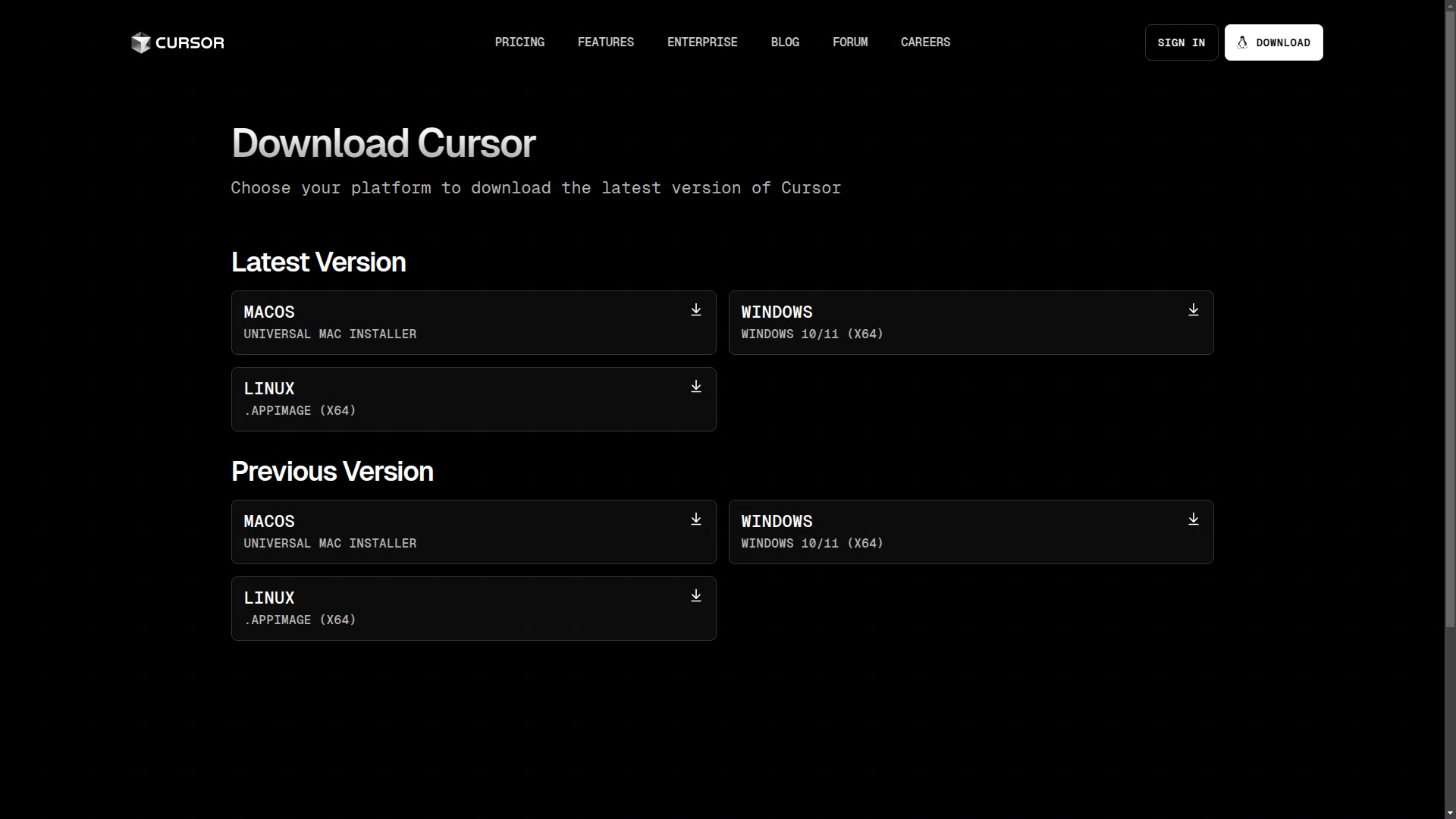This screenshot has height=819, width=1456.
Task: Open the Careers page link
Action: 924,42
